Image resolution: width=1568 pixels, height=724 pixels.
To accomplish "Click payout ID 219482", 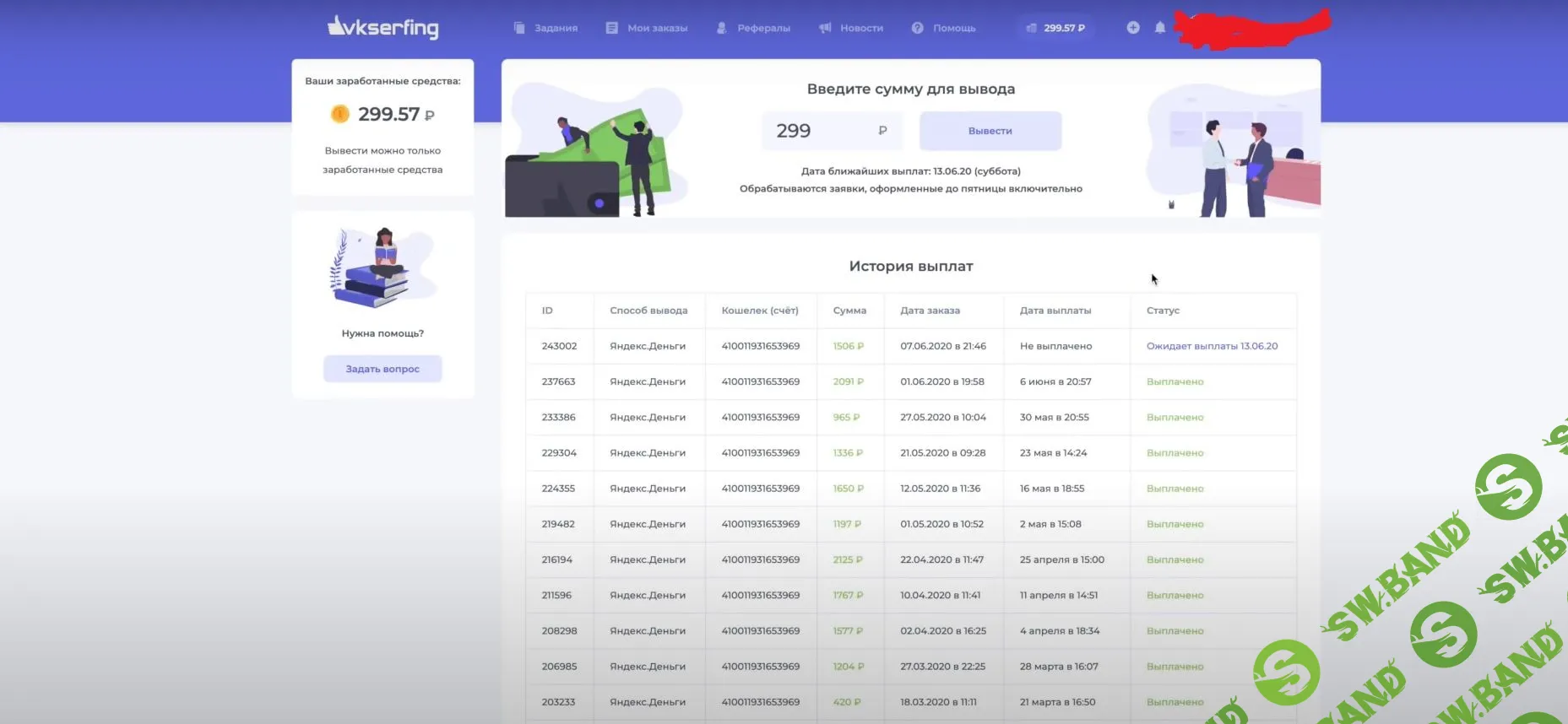I will pos(558,524).
